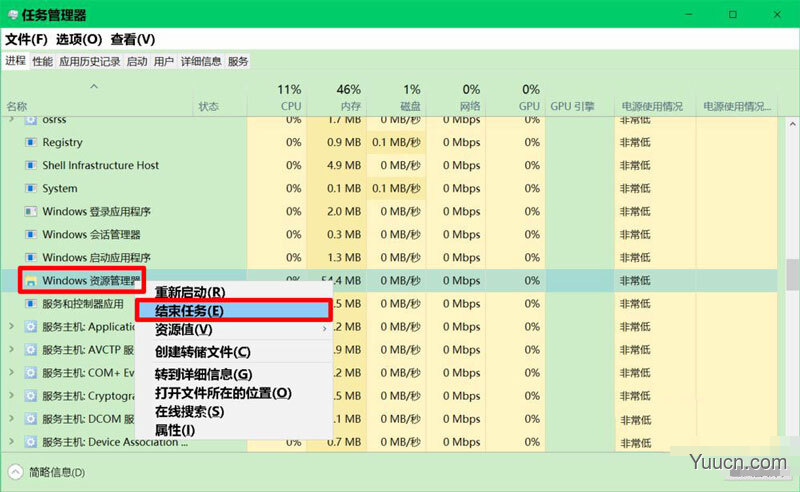Click the gear icon of 服务主机: Applicati row
This screenshot has height=492, width=800.
(31, 327)
